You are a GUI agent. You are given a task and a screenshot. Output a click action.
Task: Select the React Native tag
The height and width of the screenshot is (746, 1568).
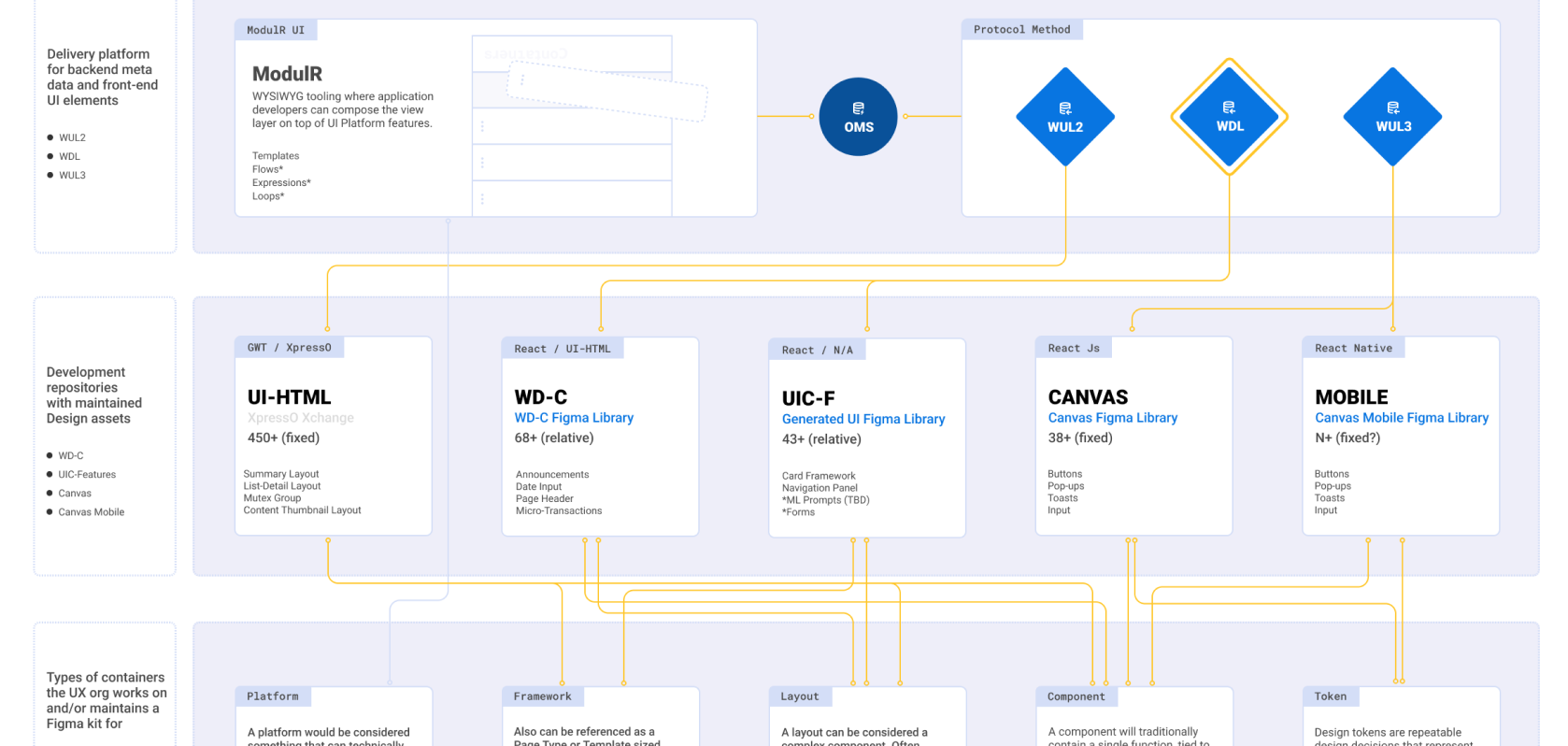pyautogui.click(x=1352, y=348)
